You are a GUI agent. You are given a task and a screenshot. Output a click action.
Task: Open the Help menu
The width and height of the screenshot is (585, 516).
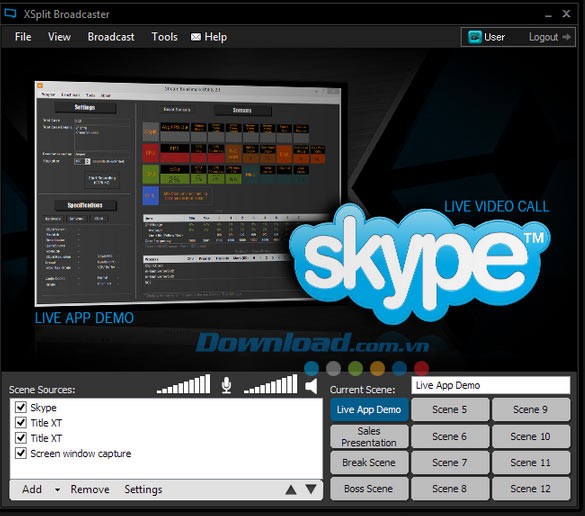[215, 37]
